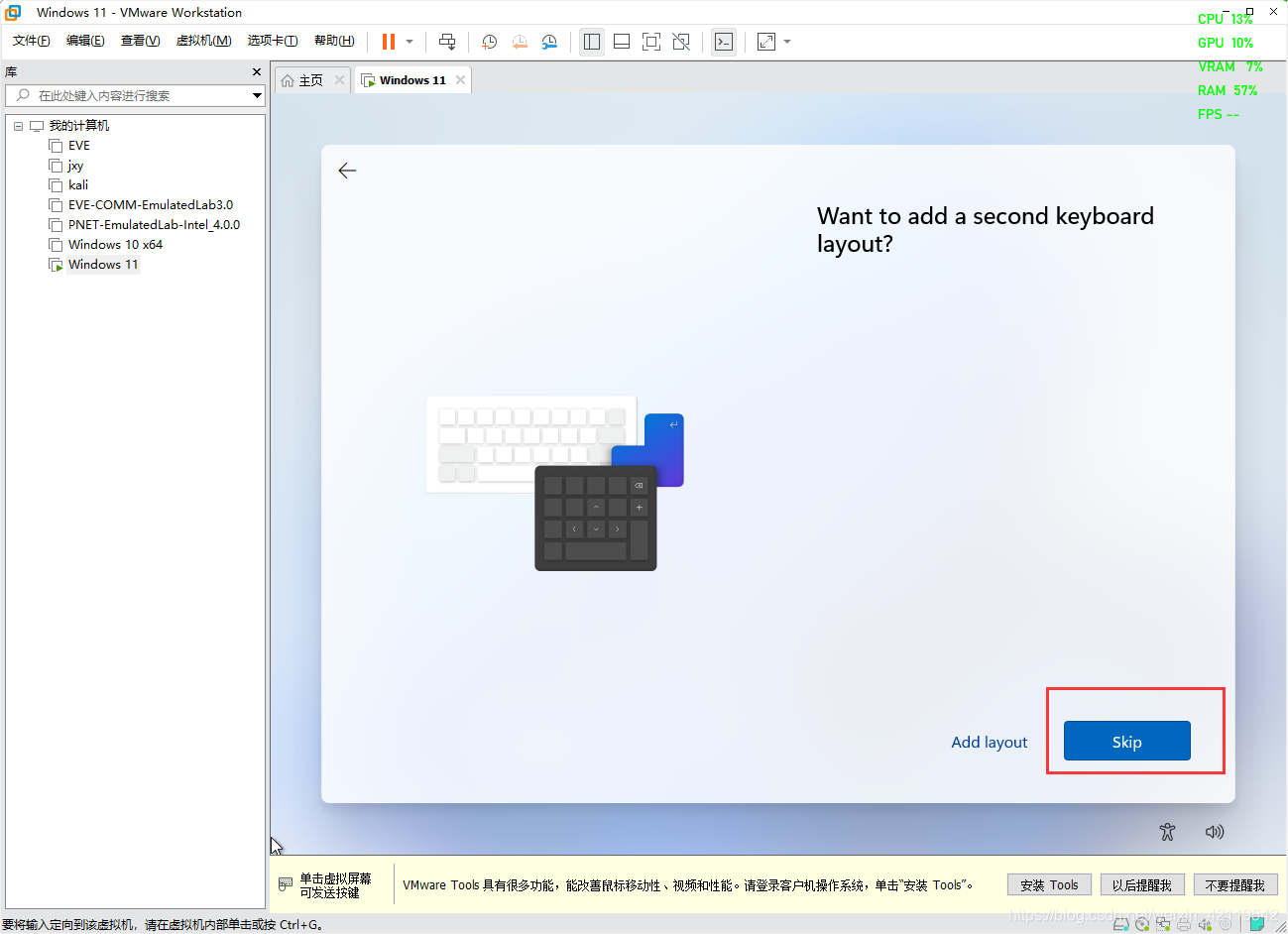Toggle the console view icon

(x=724, y=42)
